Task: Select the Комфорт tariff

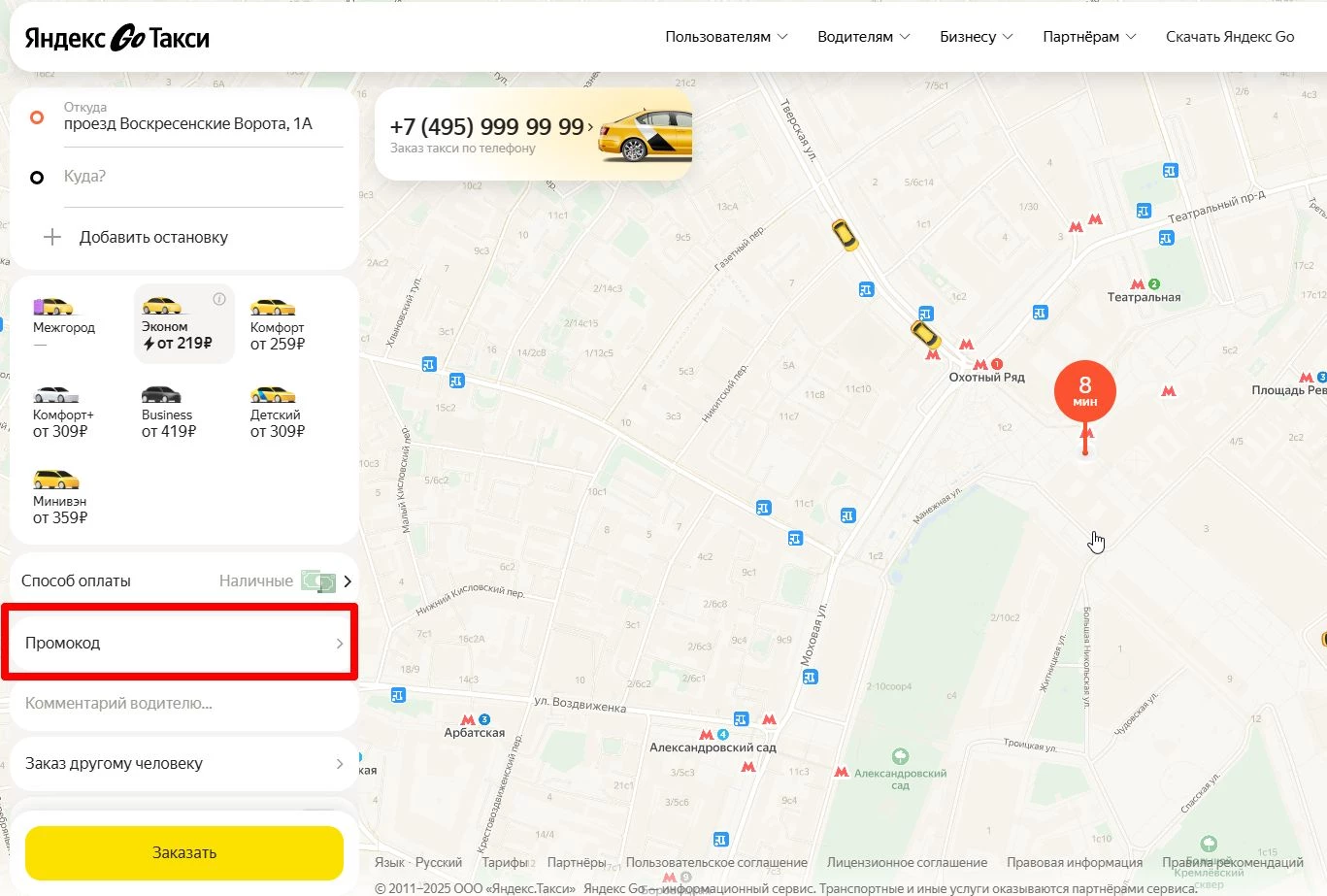Action: pyautogui.click(x=276, y=323)
